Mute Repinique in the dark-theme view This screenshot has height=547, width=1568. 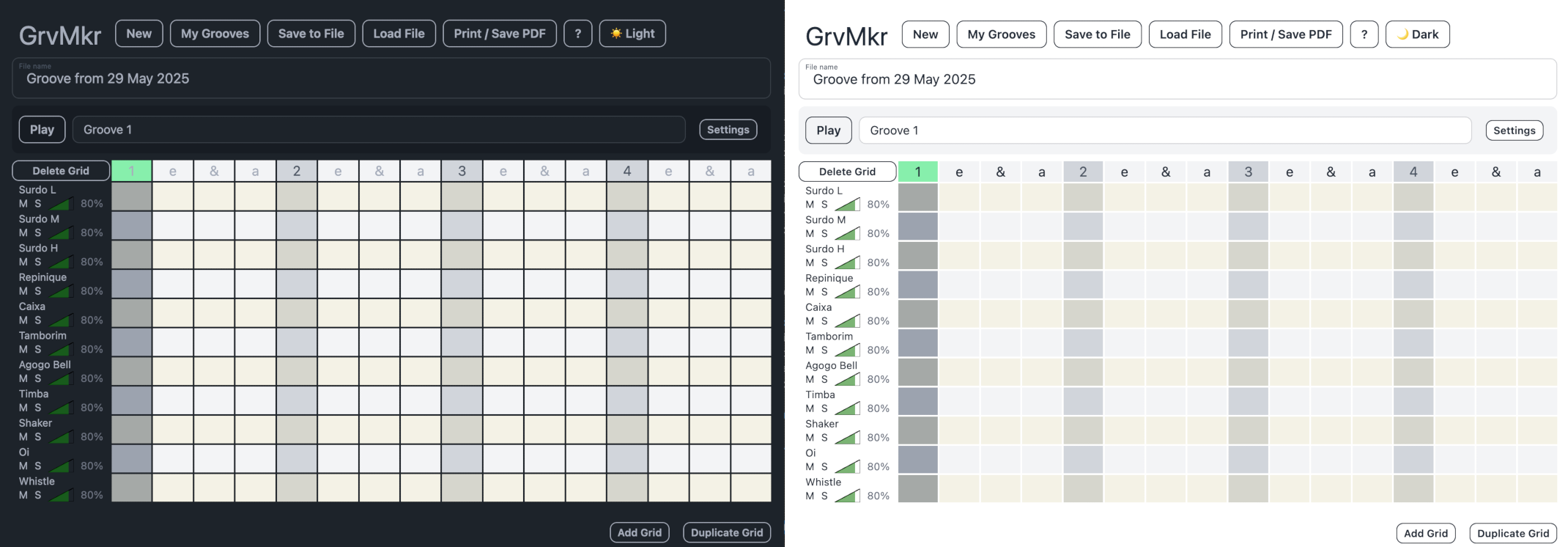[23, 291]
